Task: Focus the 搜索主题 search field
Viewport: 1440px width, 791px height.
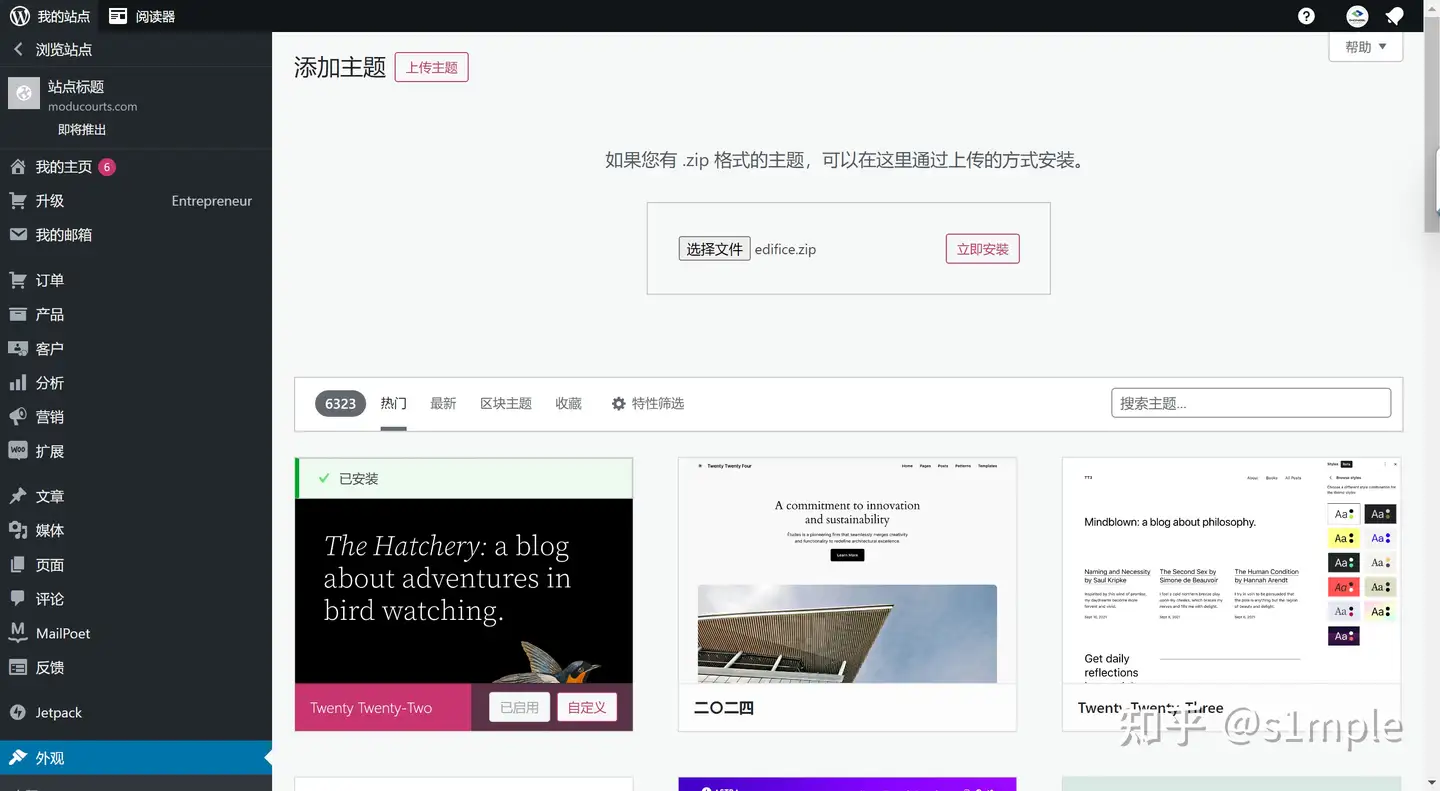Action: click(1251, 403)
